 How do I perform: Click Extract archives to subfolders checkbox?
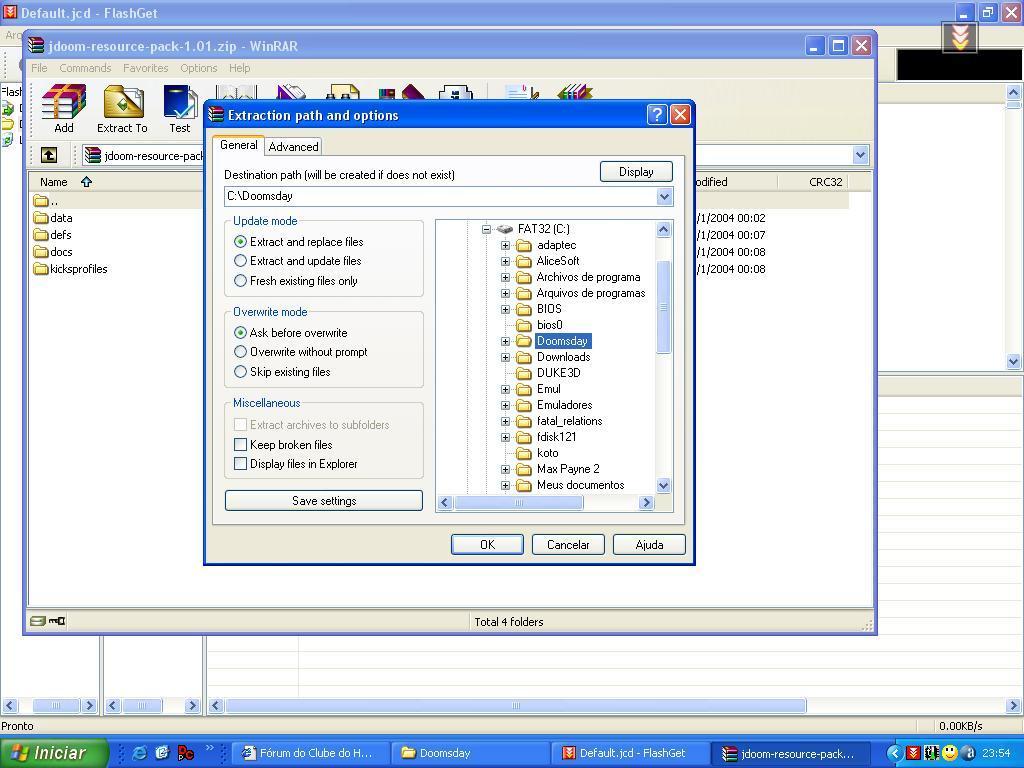(240, 424)
